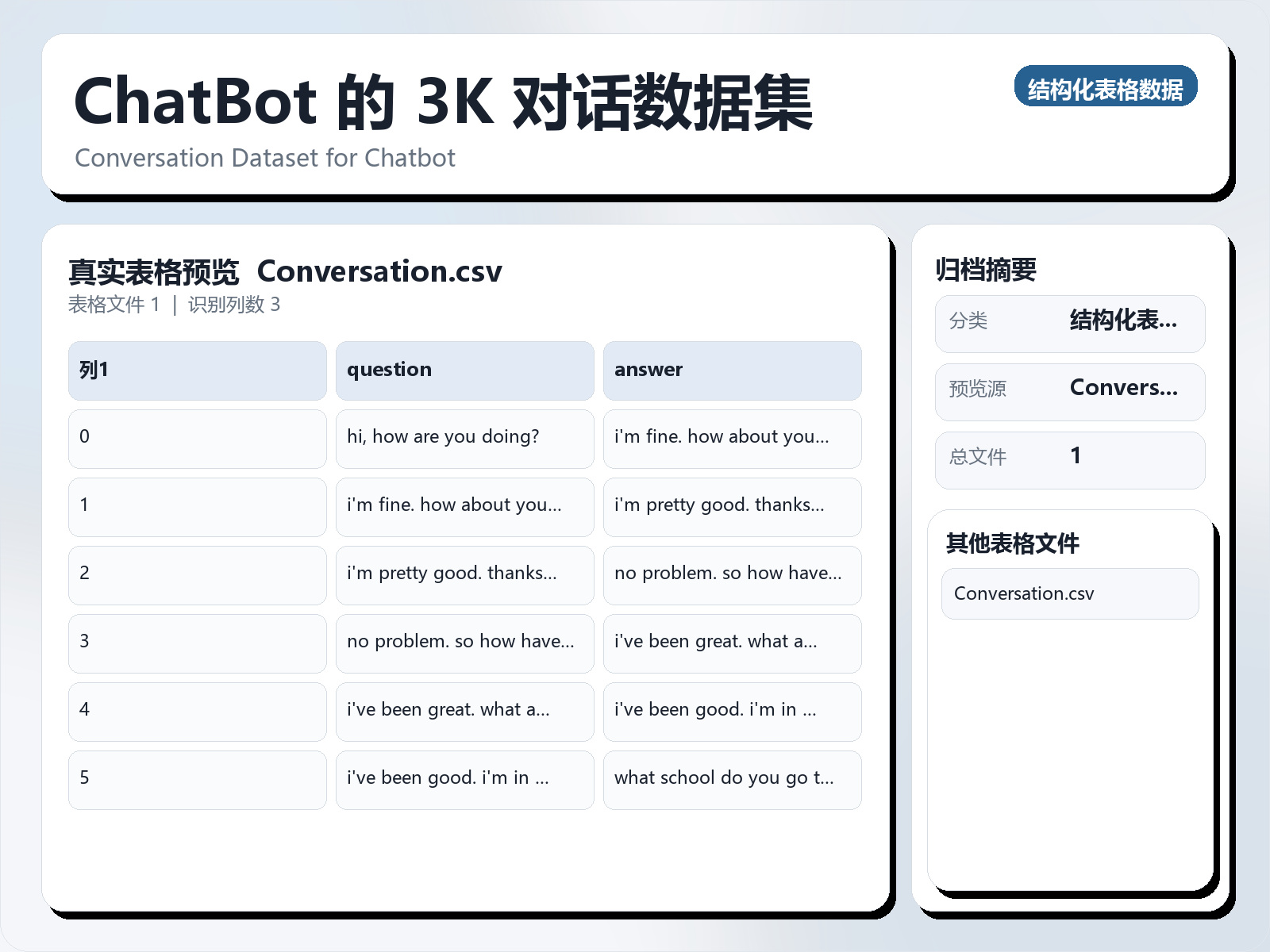Select row 0 index cell

[x=196, y=438]
